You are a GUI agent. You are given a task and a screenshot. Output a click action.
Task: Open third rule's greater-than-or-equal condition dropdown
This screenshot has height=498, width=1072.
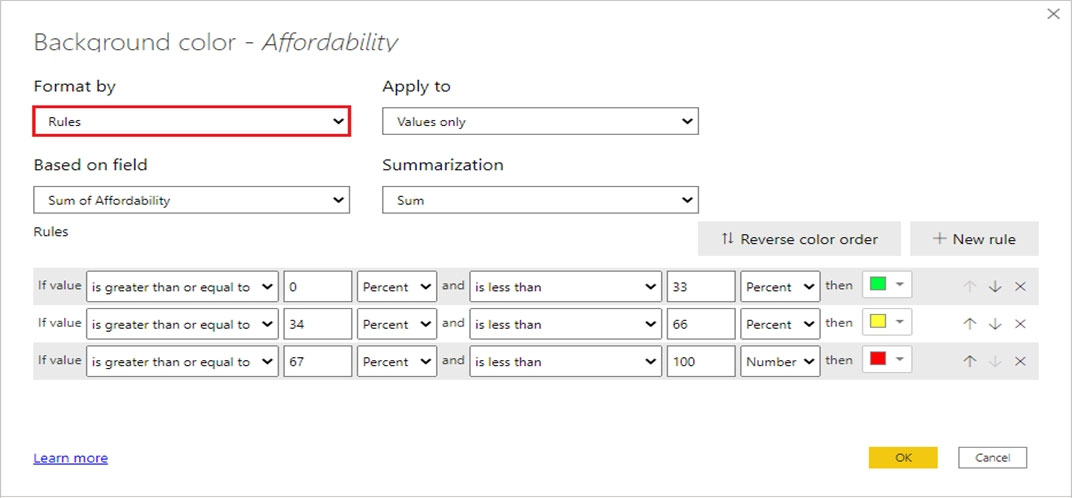pos(183,361)
